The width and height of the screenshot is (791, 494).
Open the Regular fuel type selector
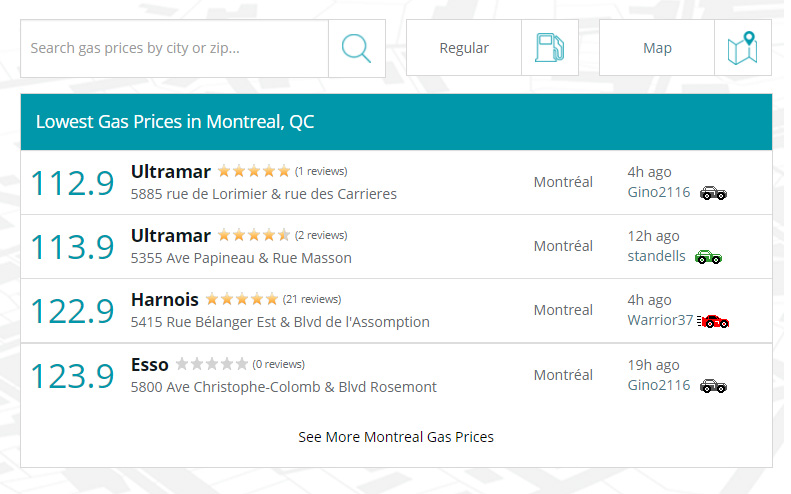464,48
